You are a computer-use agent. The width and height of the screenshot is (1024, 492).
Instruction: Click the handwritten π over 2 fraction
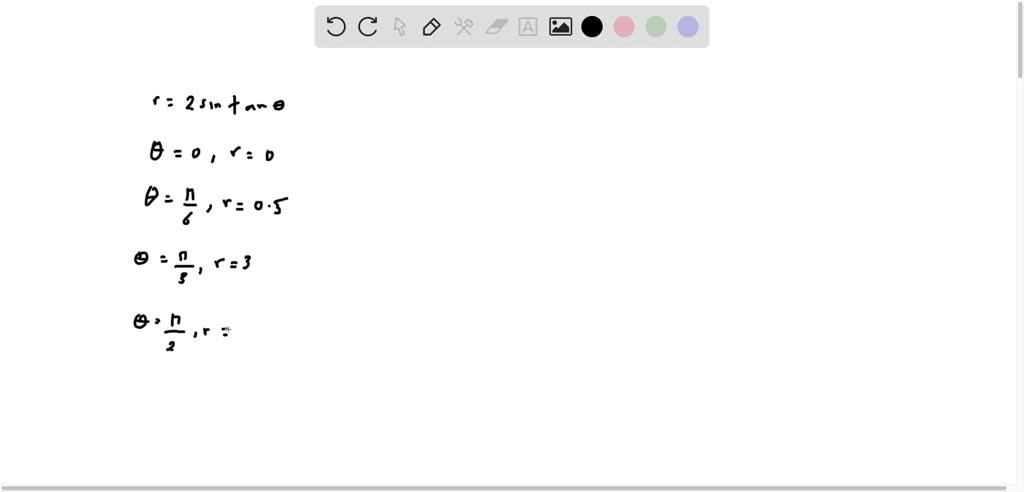click(173, 333)
